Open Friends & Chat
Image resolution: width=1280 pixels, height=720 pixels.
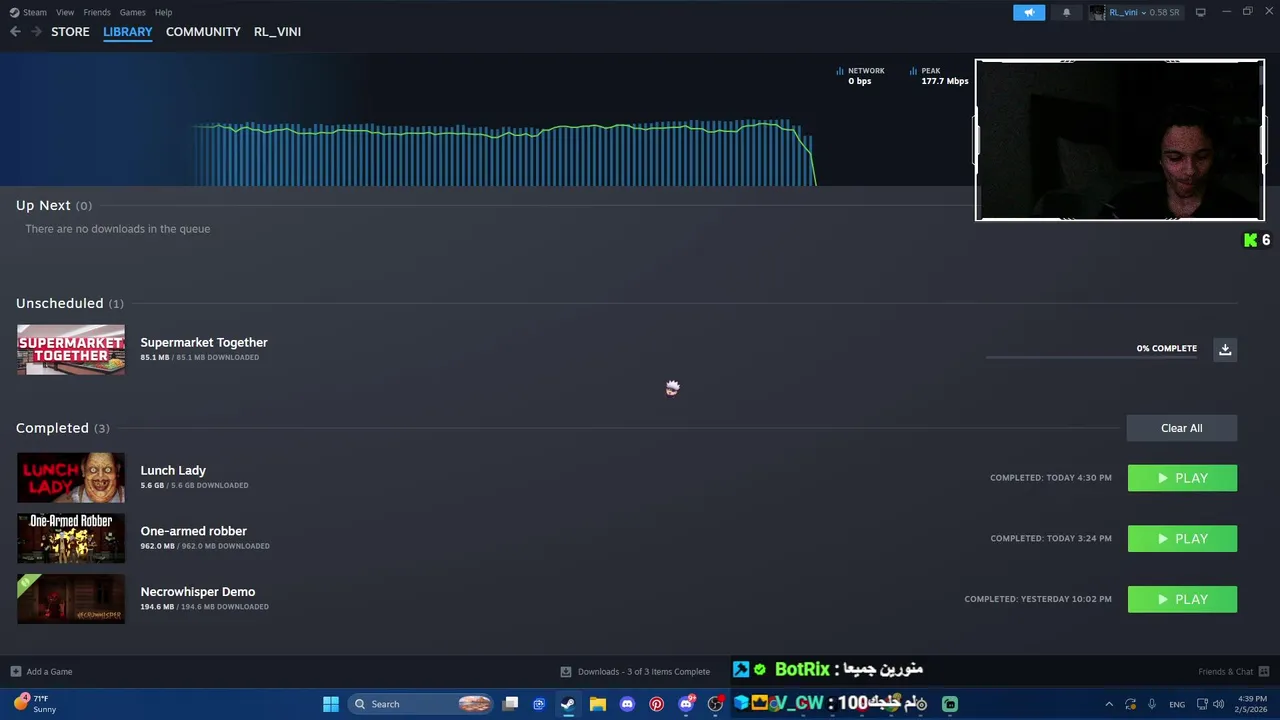coord(1234,672)
